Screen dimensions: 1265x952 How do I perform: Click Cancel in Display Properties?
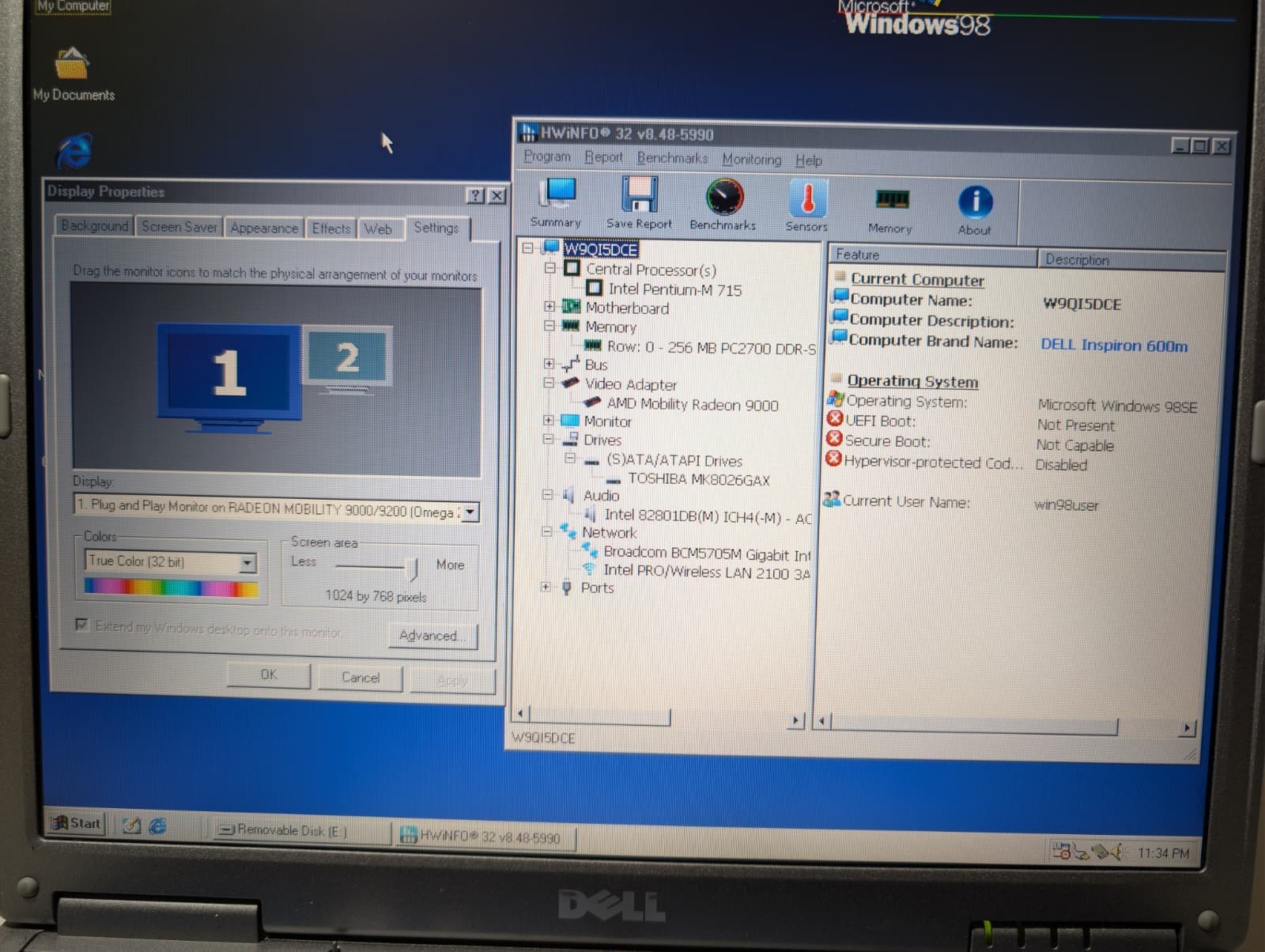(361, 678)
